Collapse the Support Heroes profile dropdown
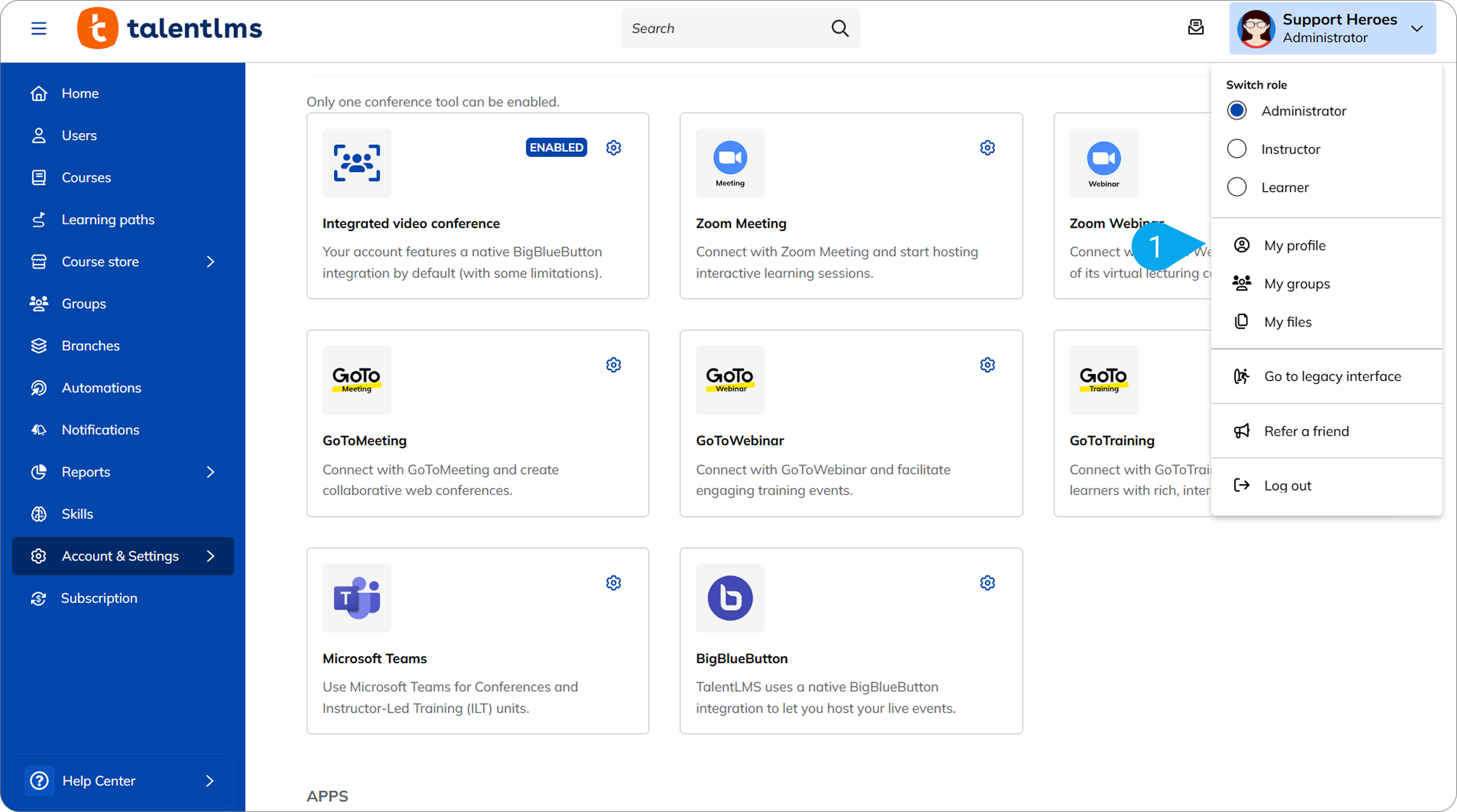Image resolution: width=1457 pixels, height=812 pixels. pyautogui.click(x=1417, y=28)
